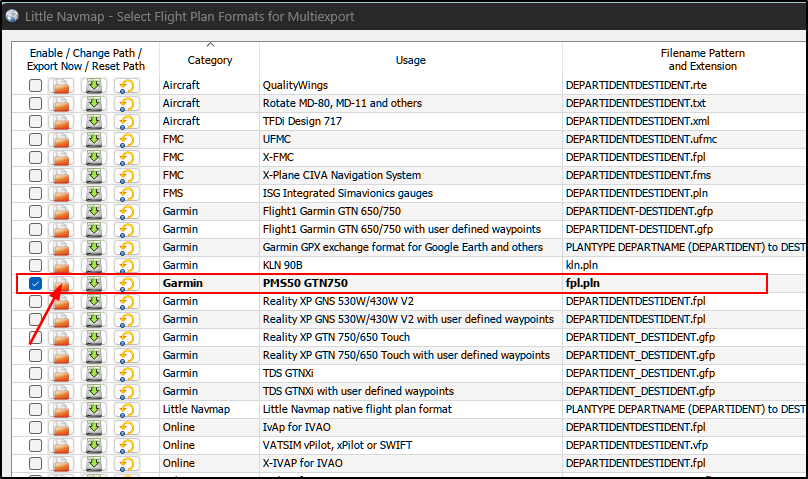Export now for Garmin GPX exchange format
This screenshot has width=808, height=479.
click(94, 248)
